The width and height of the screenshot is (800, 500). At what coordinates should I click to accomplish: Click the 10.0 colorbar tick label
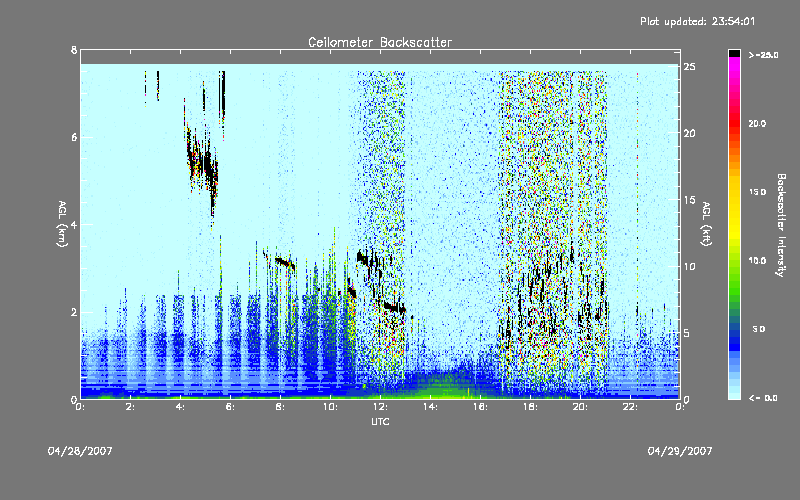757,261
